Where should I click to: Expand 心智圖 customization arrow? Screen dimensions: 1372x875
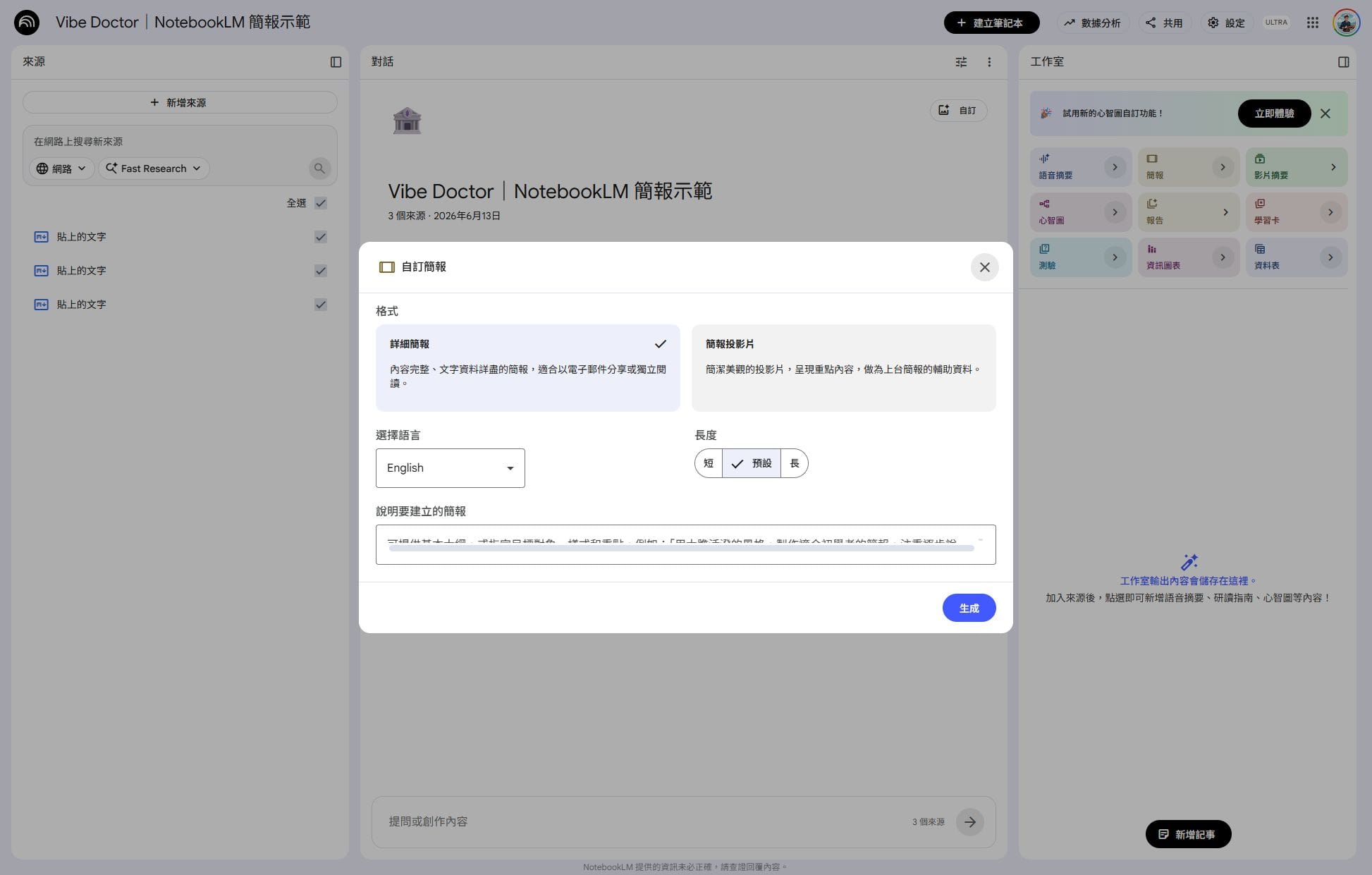[1115, 212]
